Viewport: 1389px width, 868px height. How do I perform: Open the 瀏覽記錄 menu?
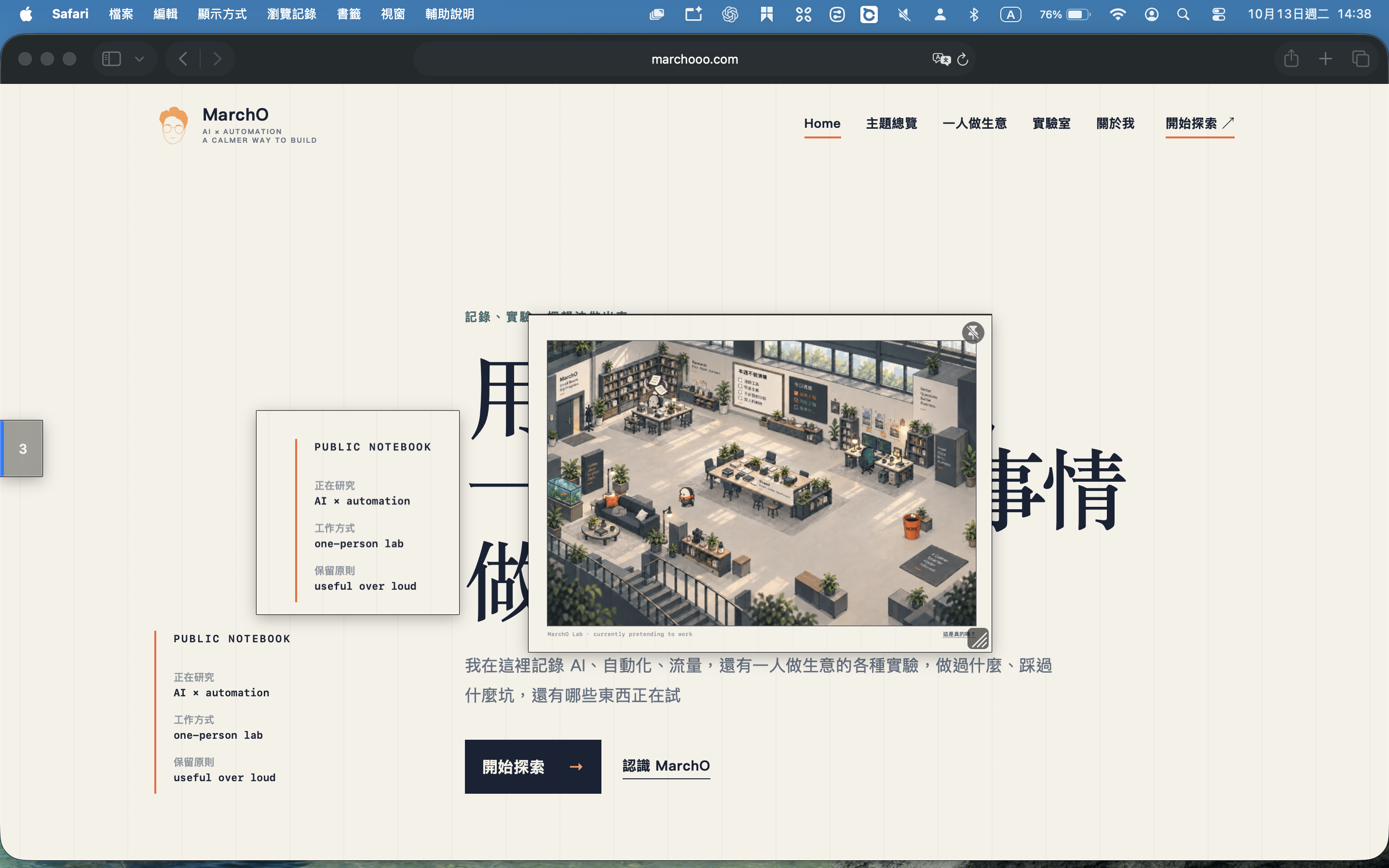coord(292,14)
